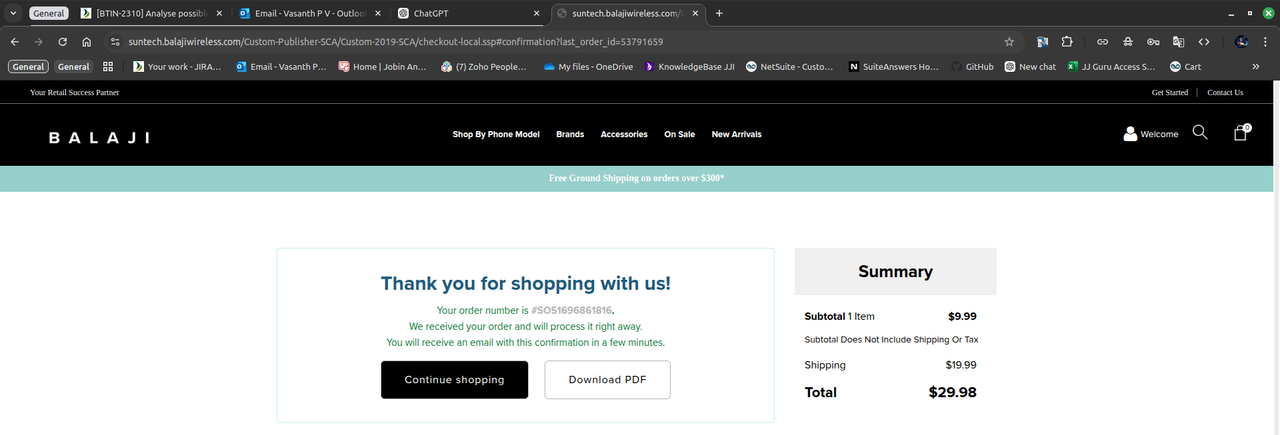Screen dimensions: 1280x435
Task: Open the New Arrivals menu item
Action: click(x=736, y=134)
